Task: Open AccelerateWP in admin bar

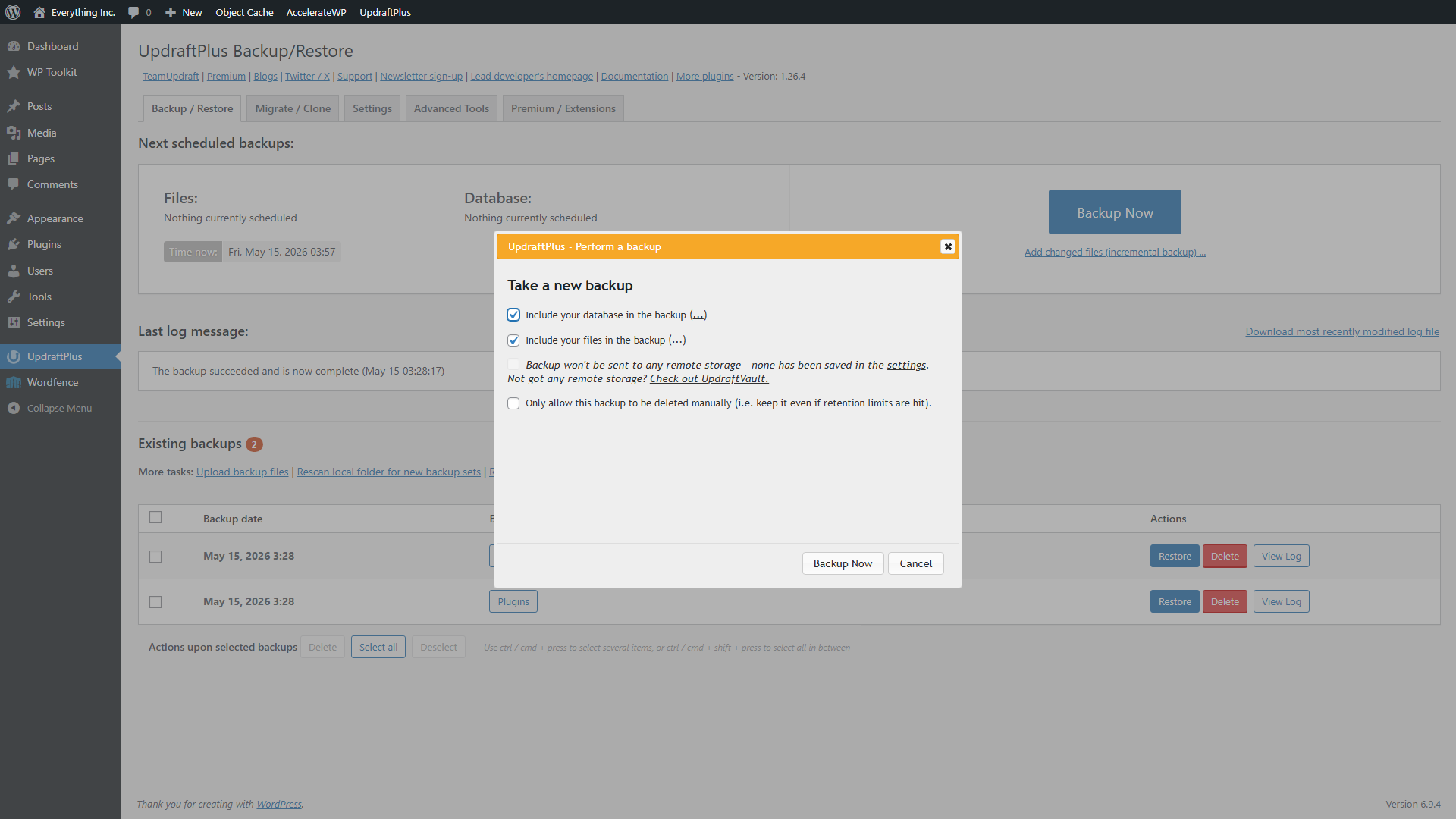Action: pyautogui.click(x=316, y=12)
